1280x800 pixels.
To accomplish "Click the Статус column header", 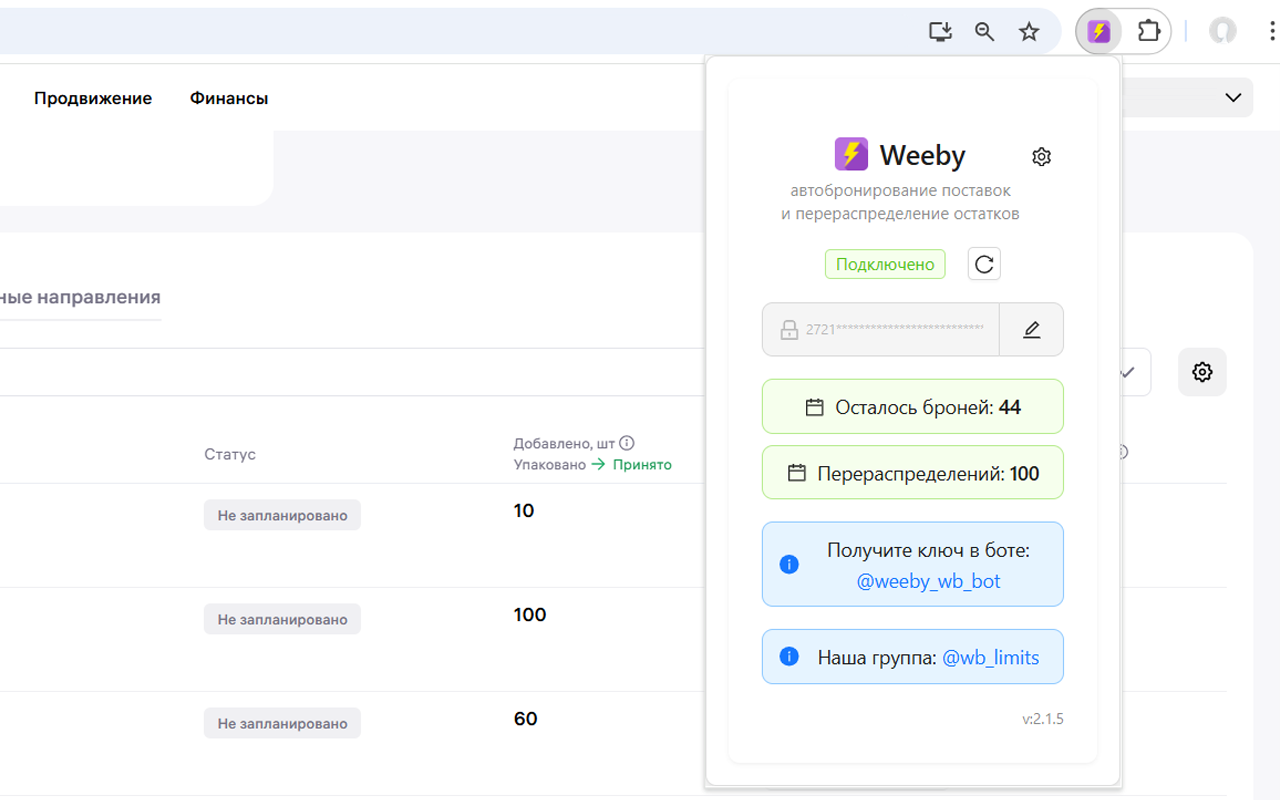I will 230,454.
